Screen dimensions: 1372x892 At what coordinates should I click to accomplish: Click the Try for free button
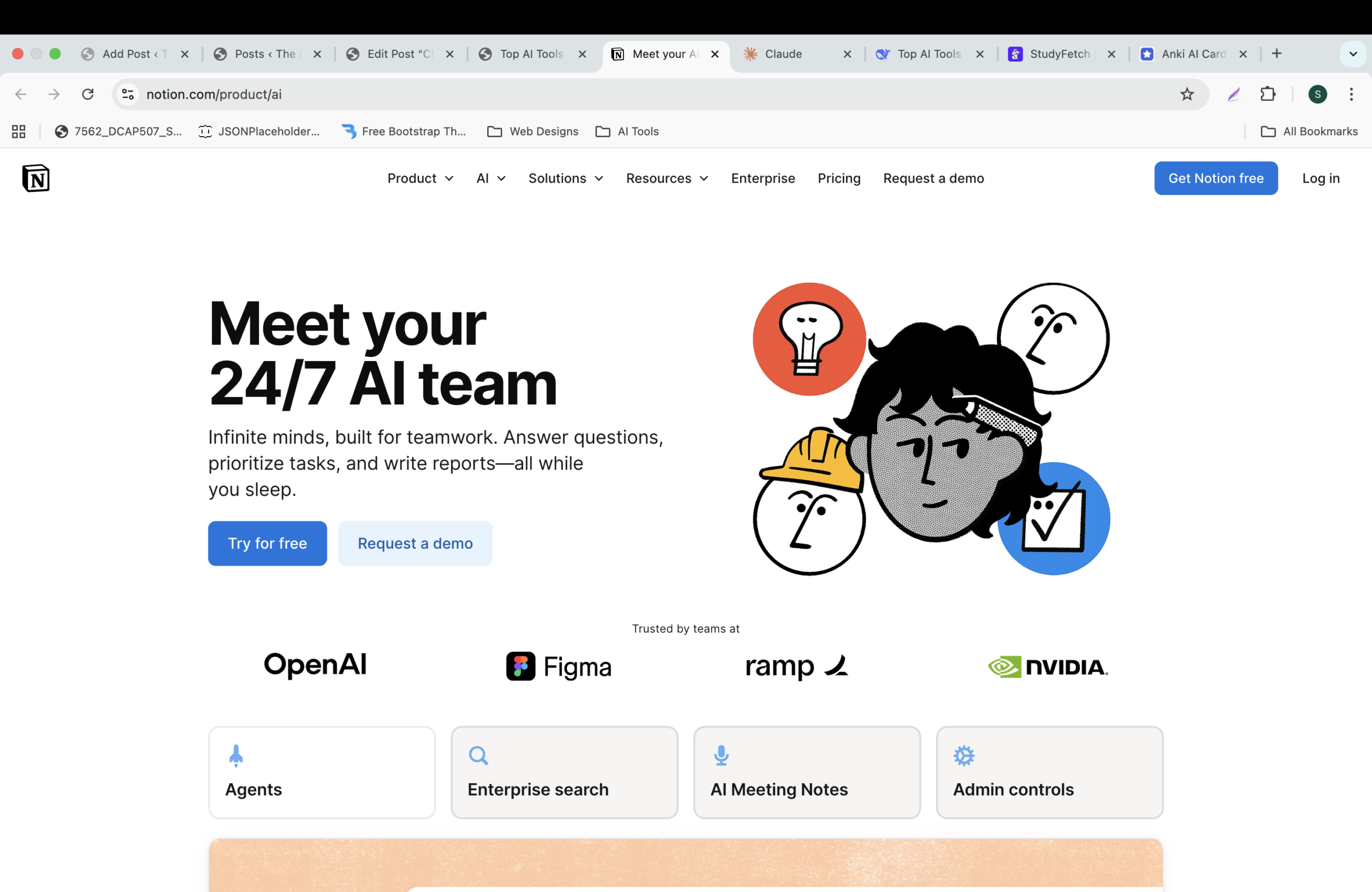click(x=267, y=543)
